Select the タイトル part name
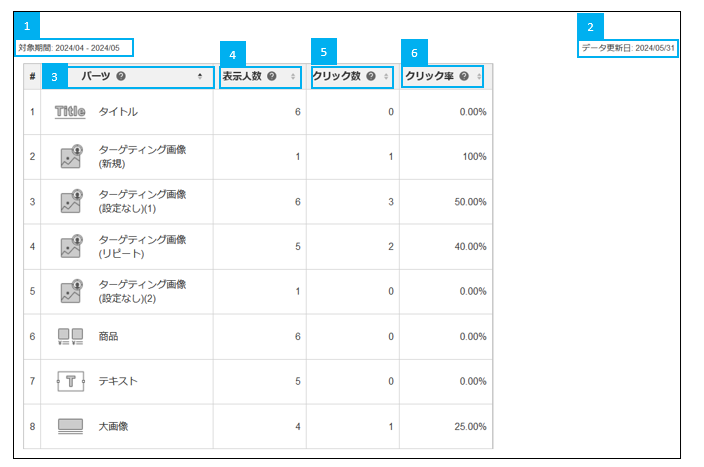 pos(118,112)
